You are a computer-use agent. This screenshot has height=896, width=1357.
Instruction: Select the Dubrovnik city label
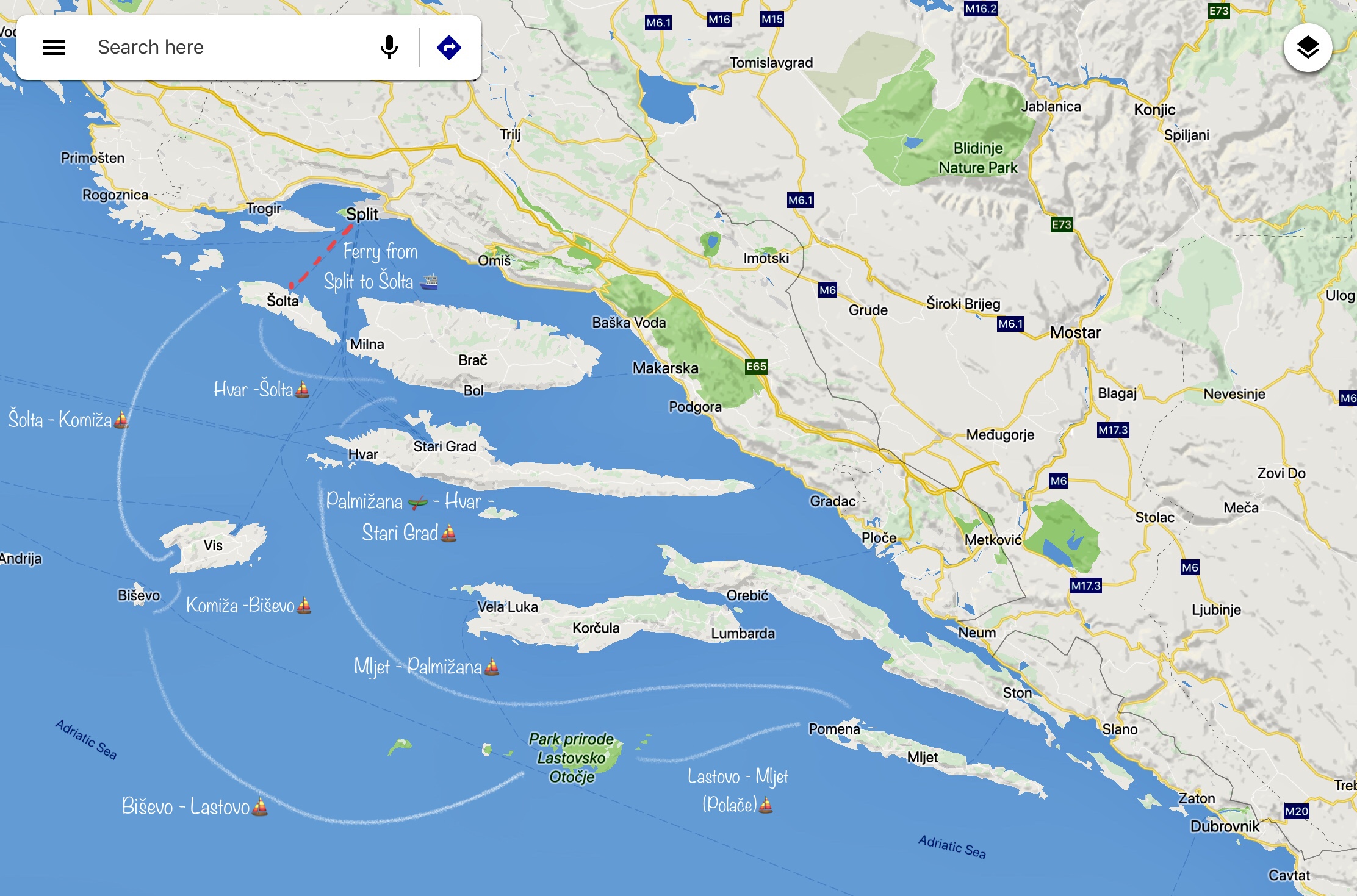click(1225, 826)
